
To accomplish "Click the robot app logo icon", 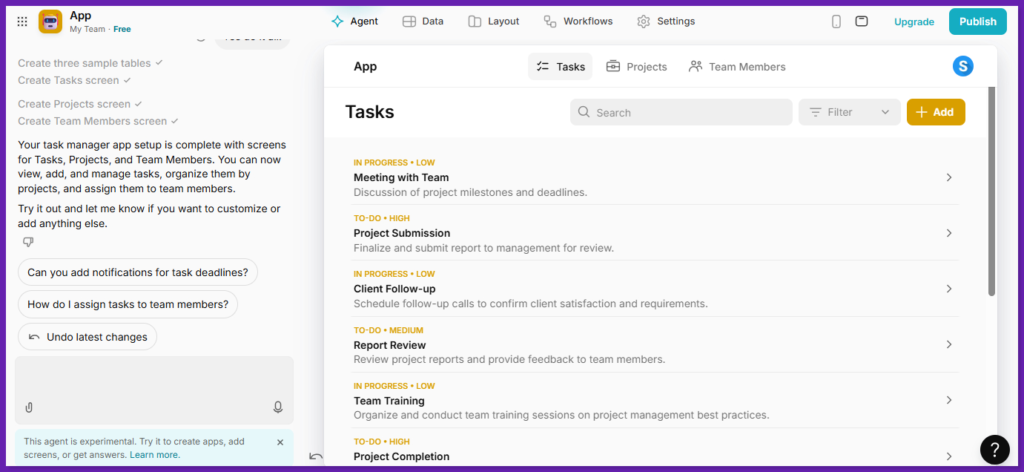I will [x=50, y=21].
